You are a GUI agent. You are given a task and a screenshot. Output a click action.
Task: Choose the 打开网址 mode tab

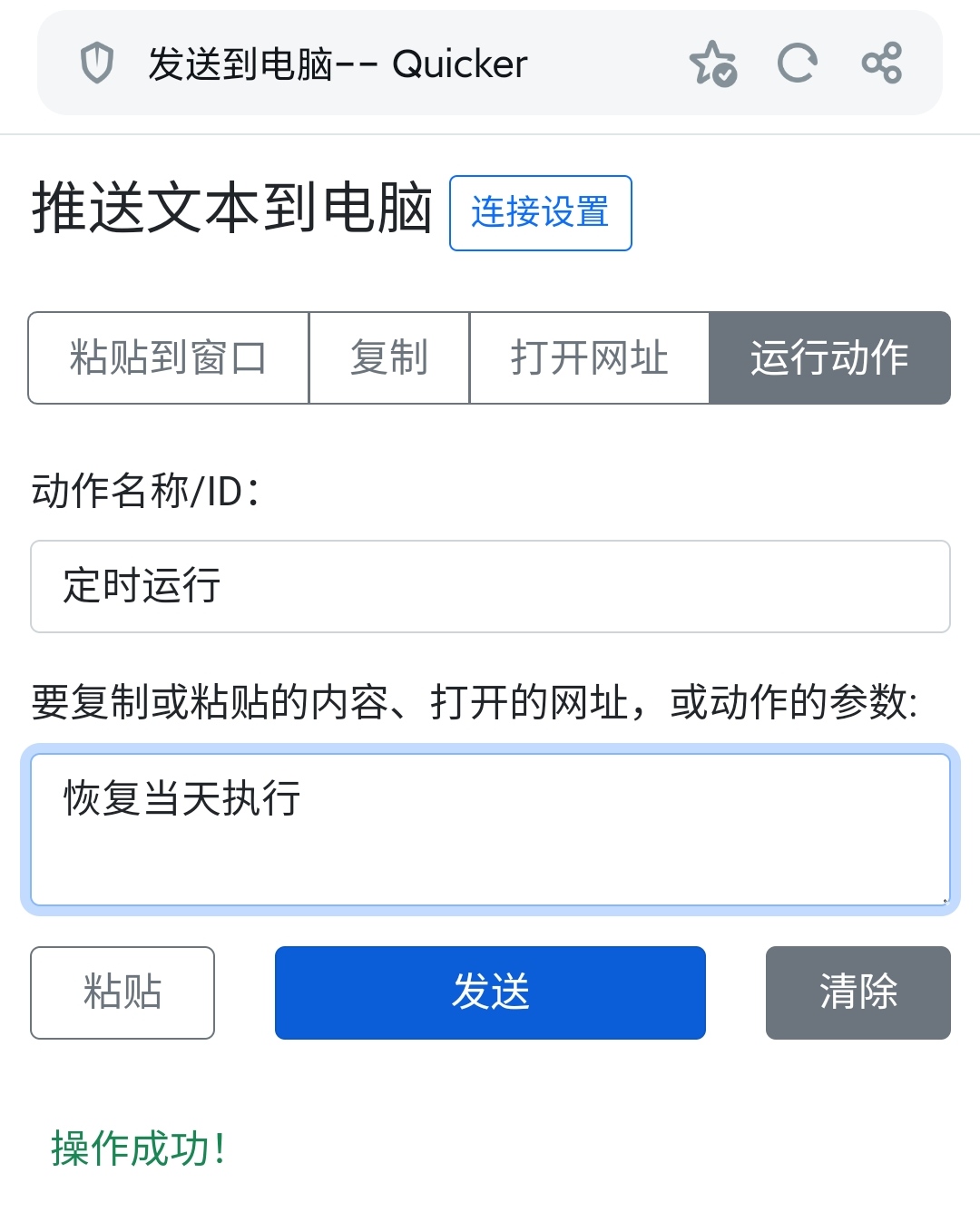pos(589,357)
